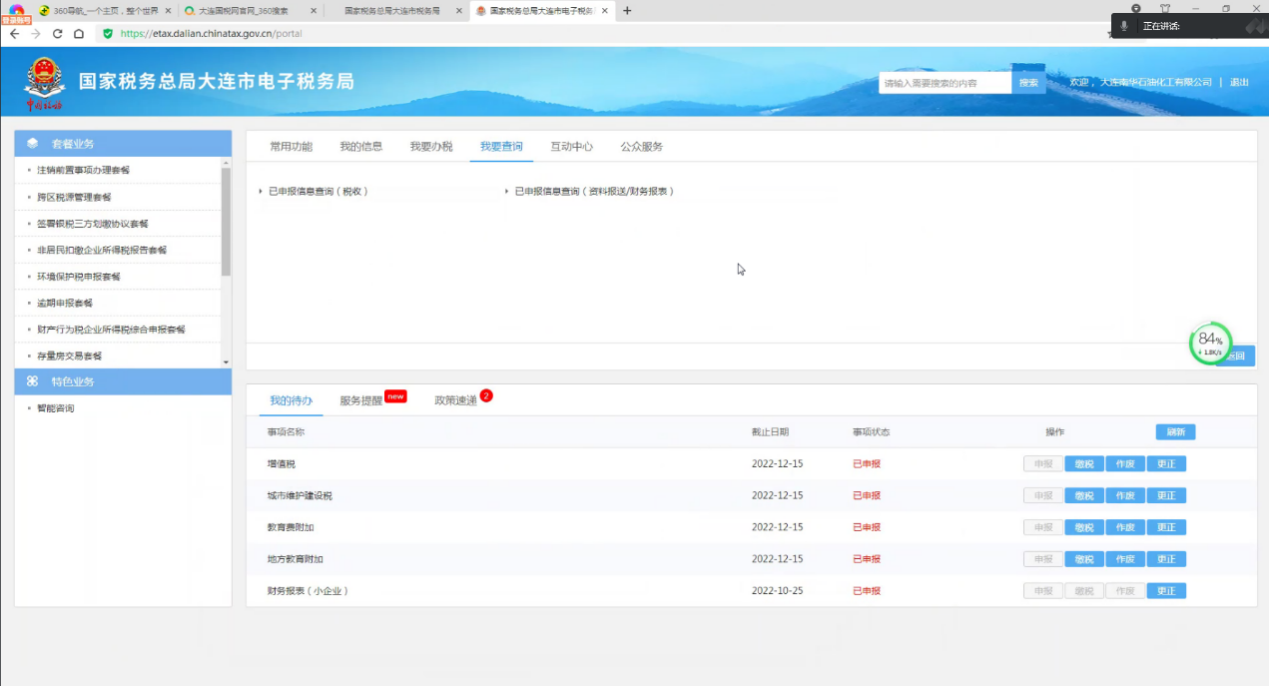The image size is (1269, 686).
Task: Switch to the 我要办税 tab
Action: coord(431,147)
